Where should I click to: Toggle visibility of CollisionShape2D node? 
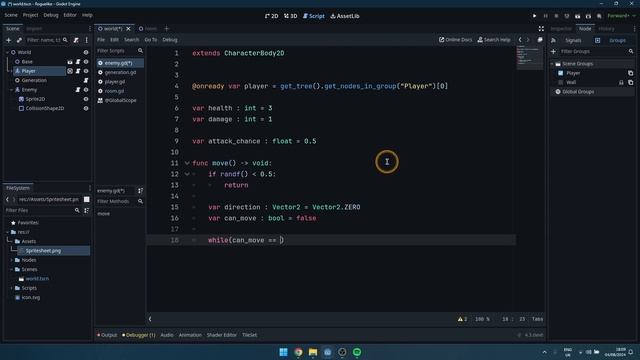tap(86, 109)
